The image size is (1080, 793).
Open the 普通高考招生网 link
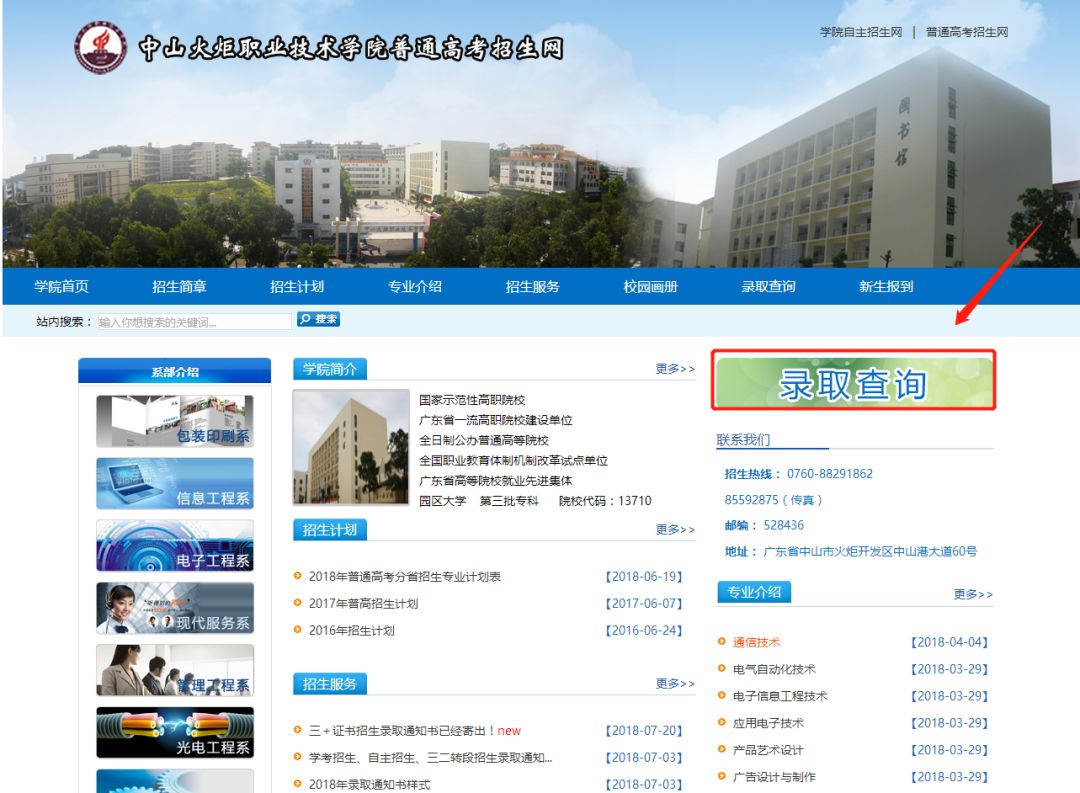pos(966,32)
